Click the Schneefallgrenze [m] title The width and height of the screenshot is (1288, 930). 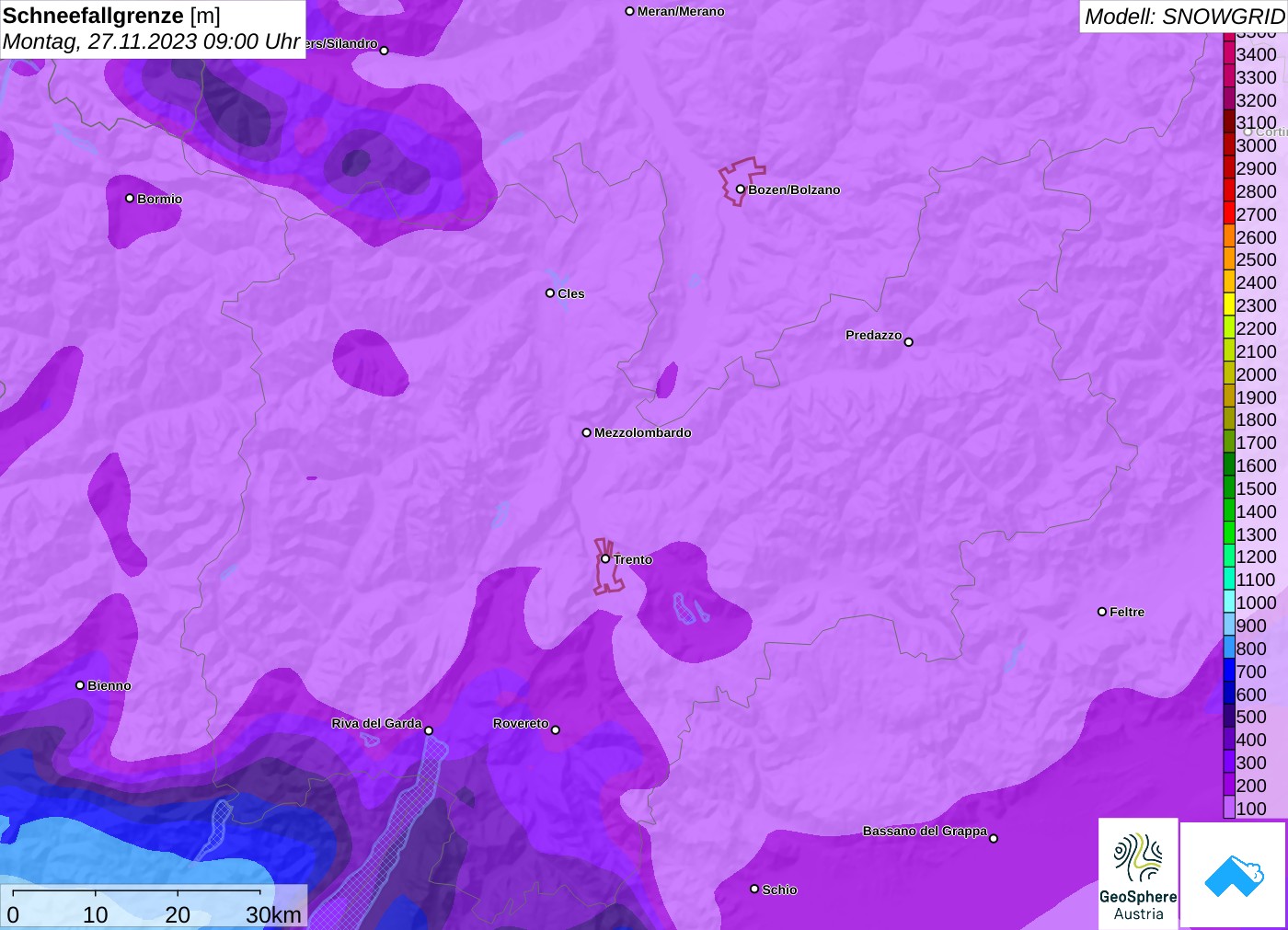coord(111,16)
